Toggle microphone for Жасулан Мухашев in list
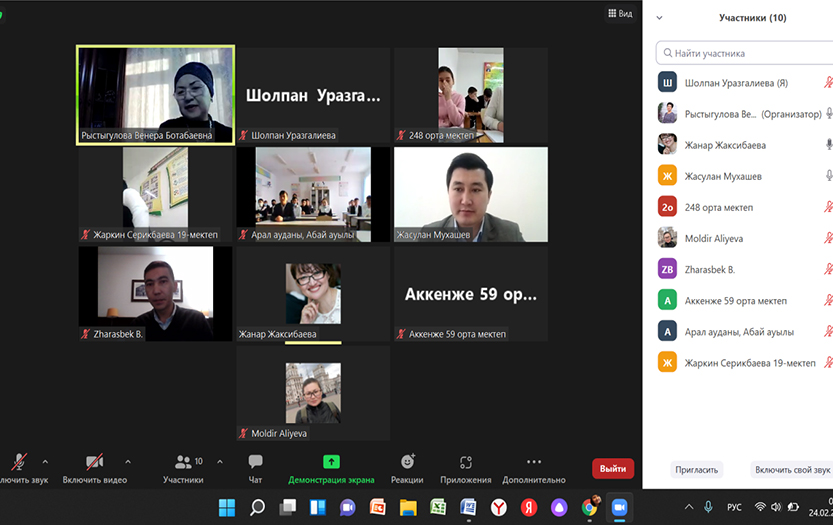Image resolution: width=833 pixels, height=525 pixels. pyautogui.click(x=827, y=176)
